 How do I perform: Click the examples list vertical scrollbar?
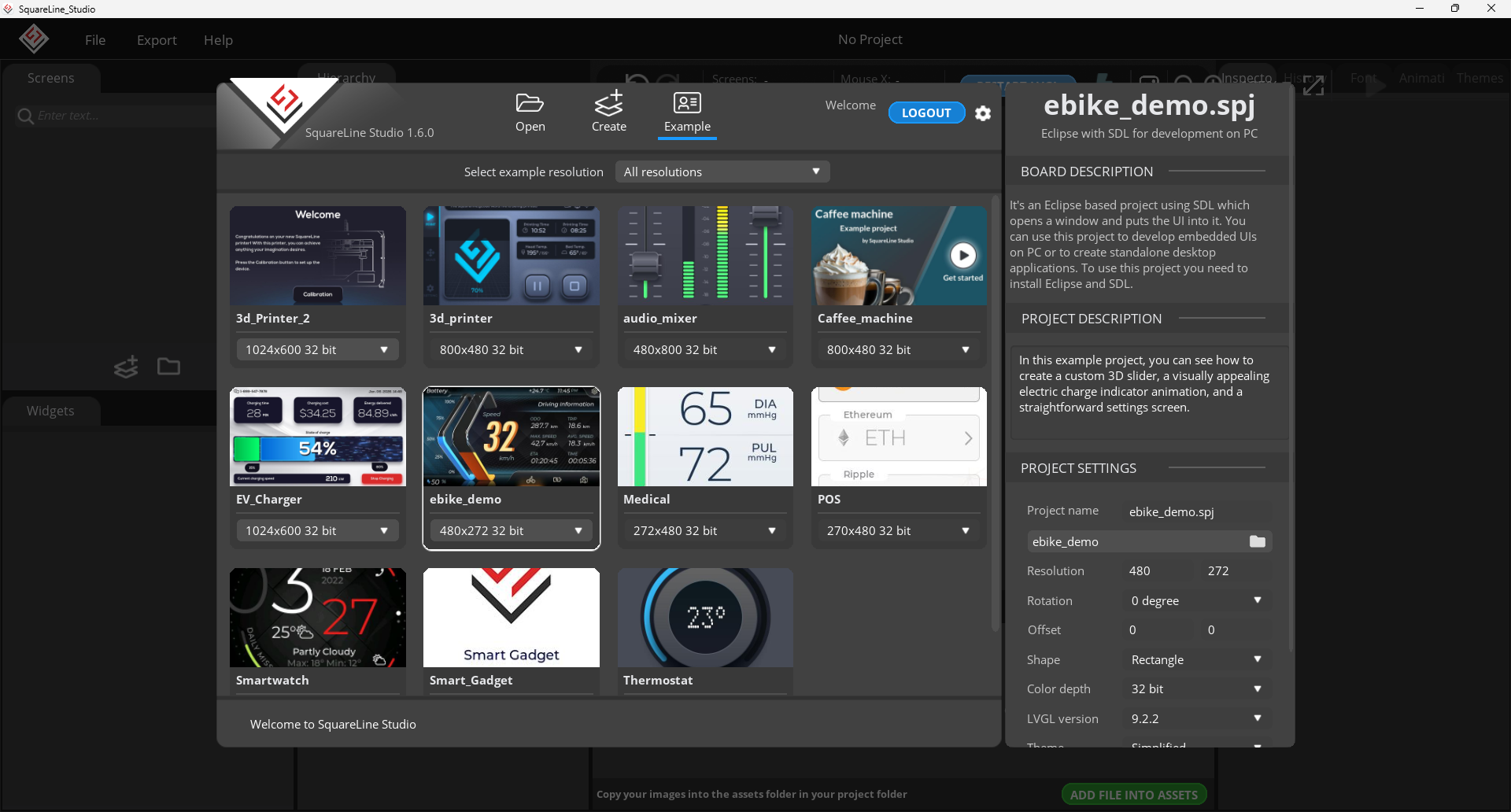996,413
